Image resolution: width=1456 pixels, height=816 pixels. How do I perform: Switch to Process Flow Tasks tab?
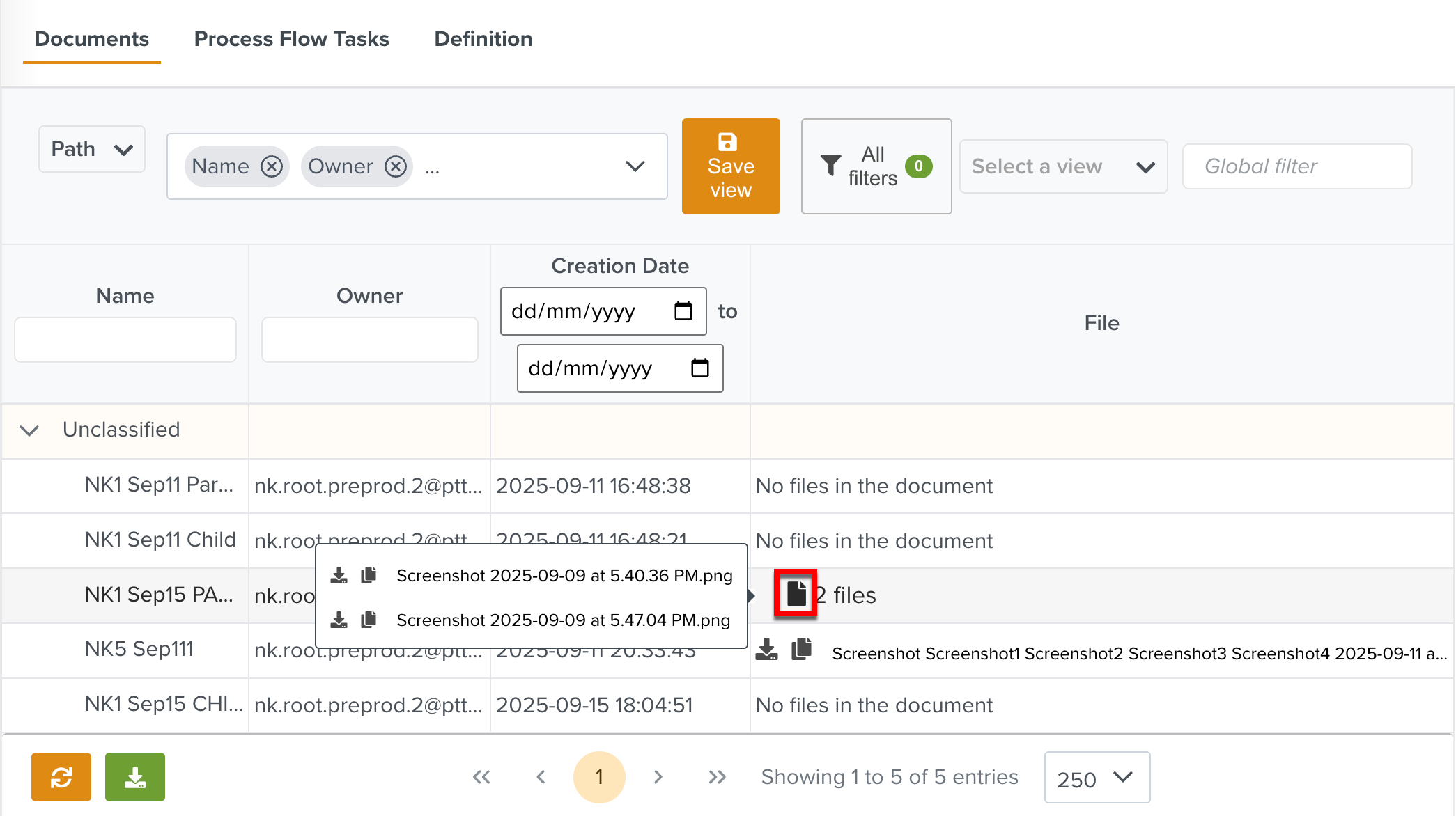click(x=291, y=39)
